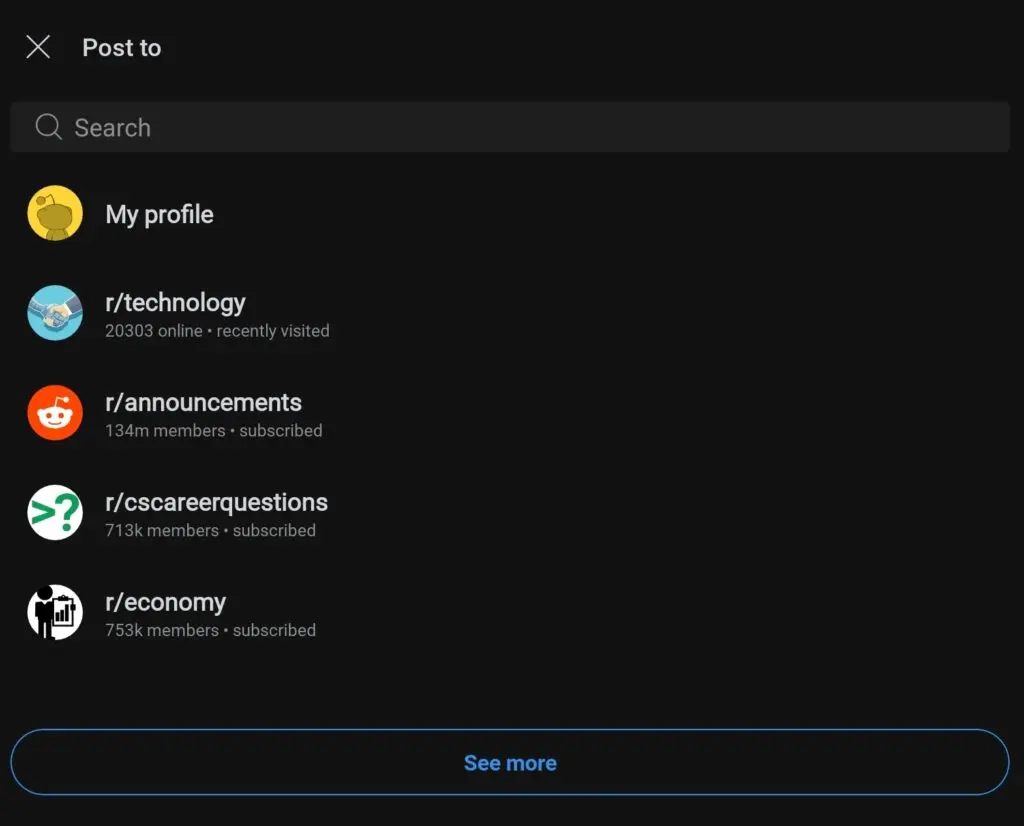Click the 134m members subscribed text

(213, 431)
